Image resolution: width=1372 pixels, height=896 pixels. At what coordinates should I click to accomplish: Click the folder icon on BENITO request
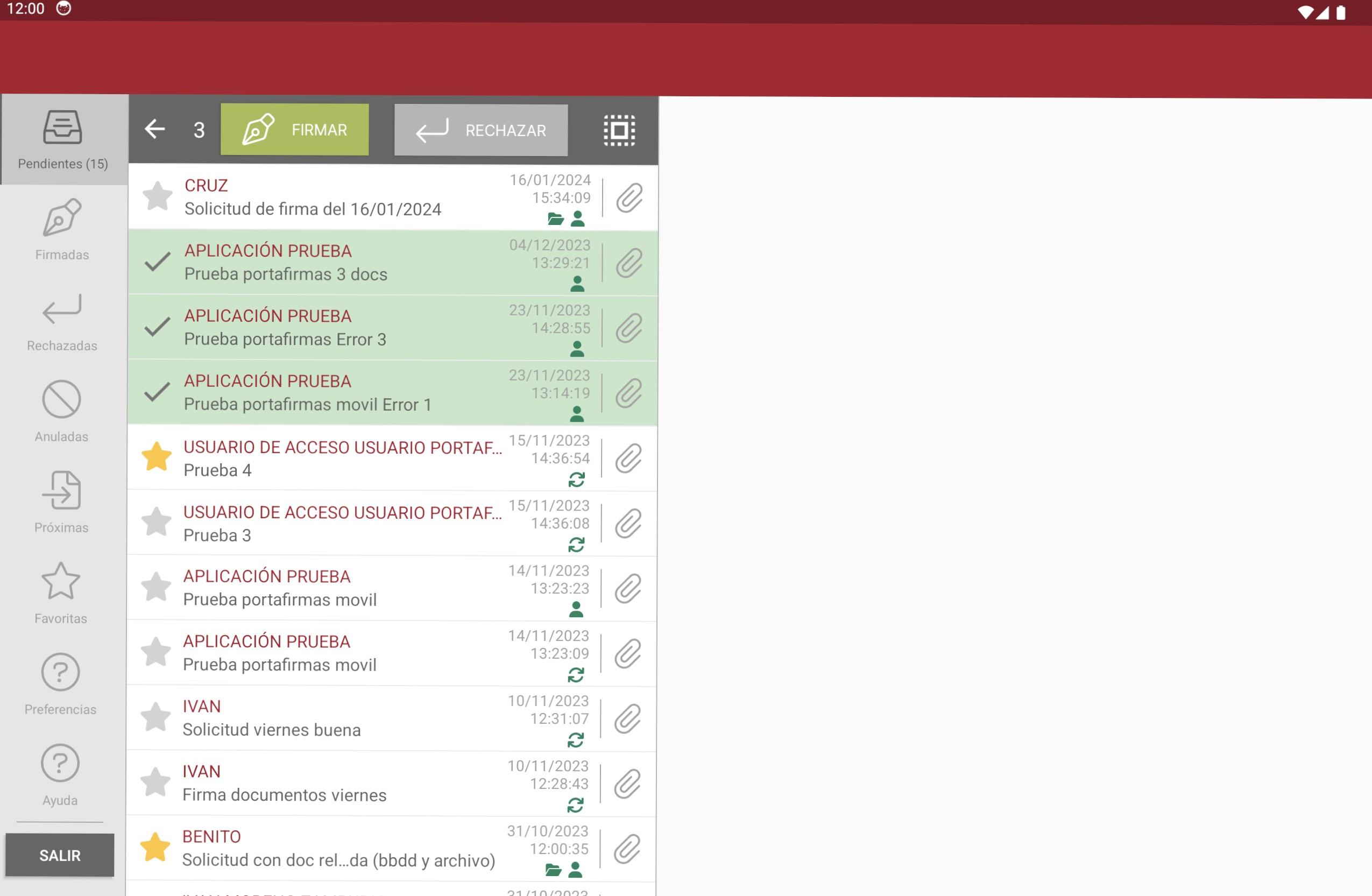pyautogui.click(x=553, y=870)
